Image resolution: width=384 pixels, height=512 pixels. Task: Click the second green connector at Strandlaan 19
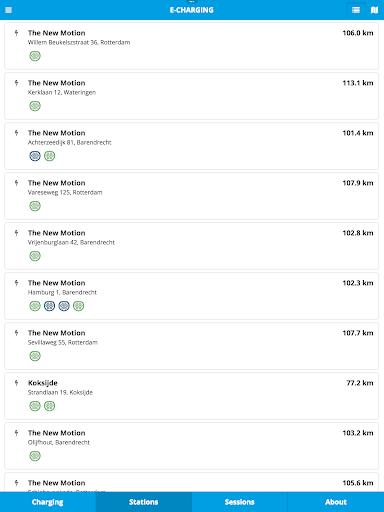click(50, 406)
